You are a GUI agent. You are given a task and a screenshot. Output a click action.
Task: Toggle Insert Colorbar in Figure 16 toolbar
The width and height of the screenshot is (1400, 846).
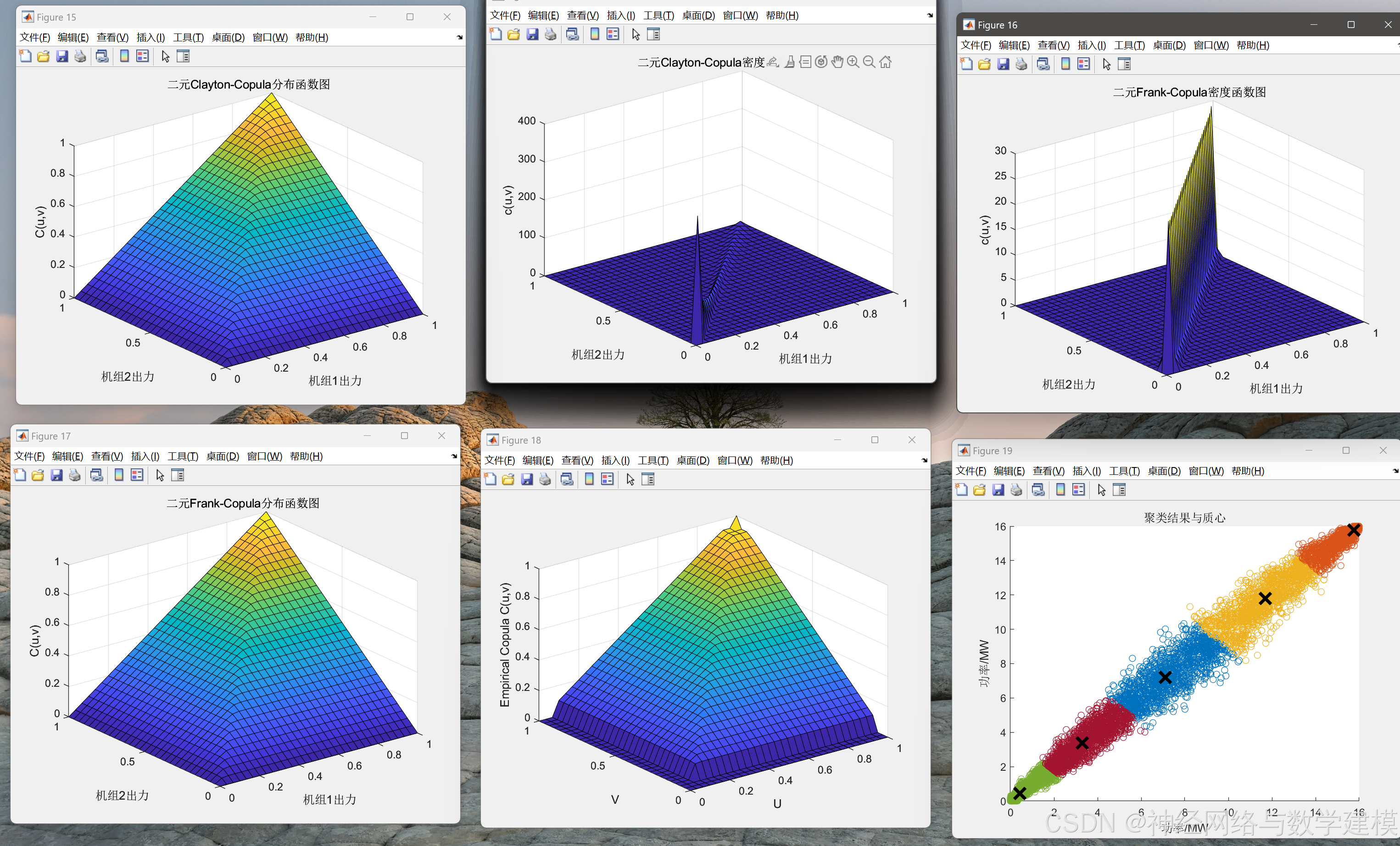click(1065, 64)
